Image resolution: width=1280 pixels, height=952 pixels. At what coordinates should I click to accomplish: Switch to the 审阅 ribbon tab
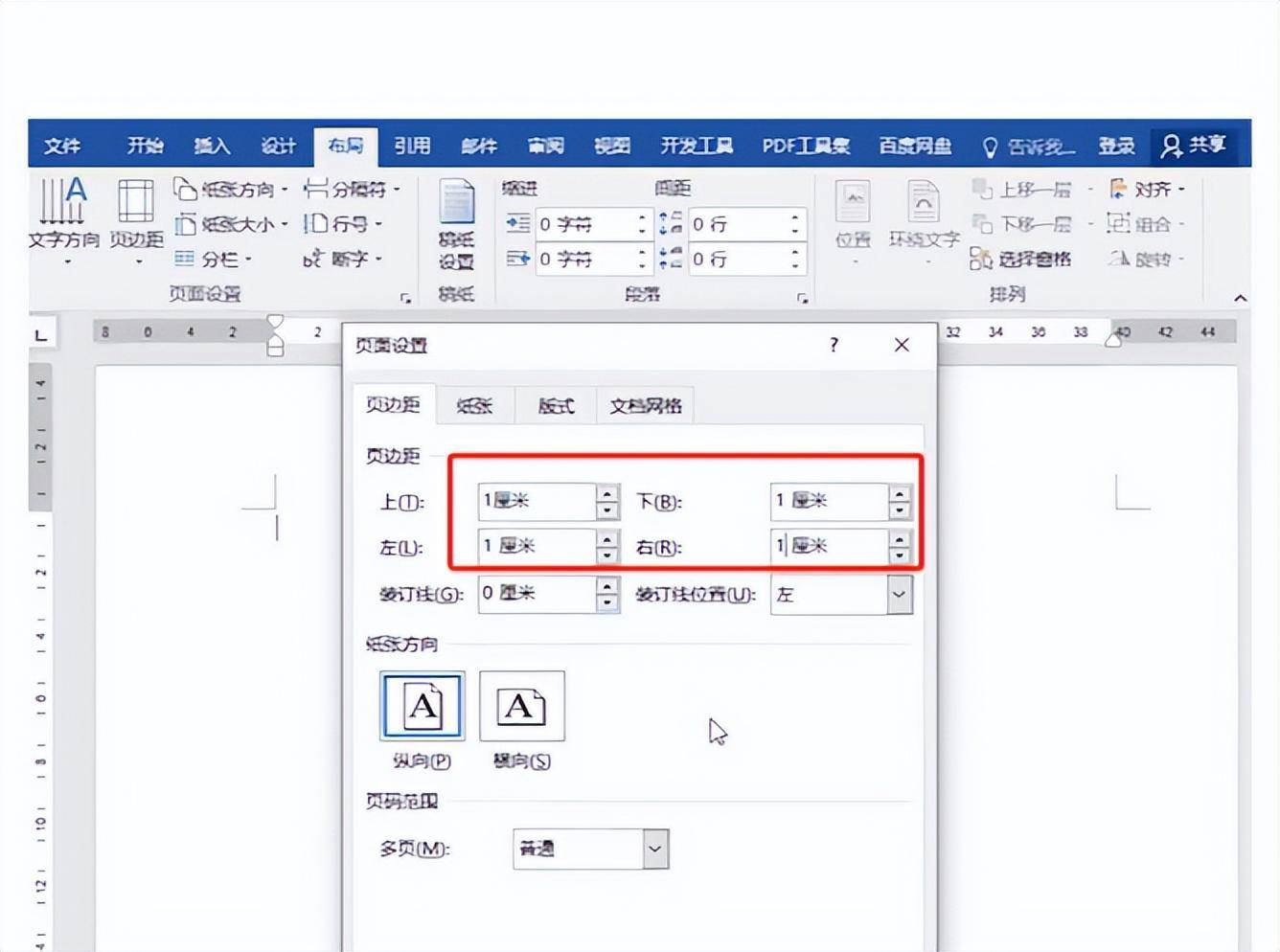coord(545,146)
